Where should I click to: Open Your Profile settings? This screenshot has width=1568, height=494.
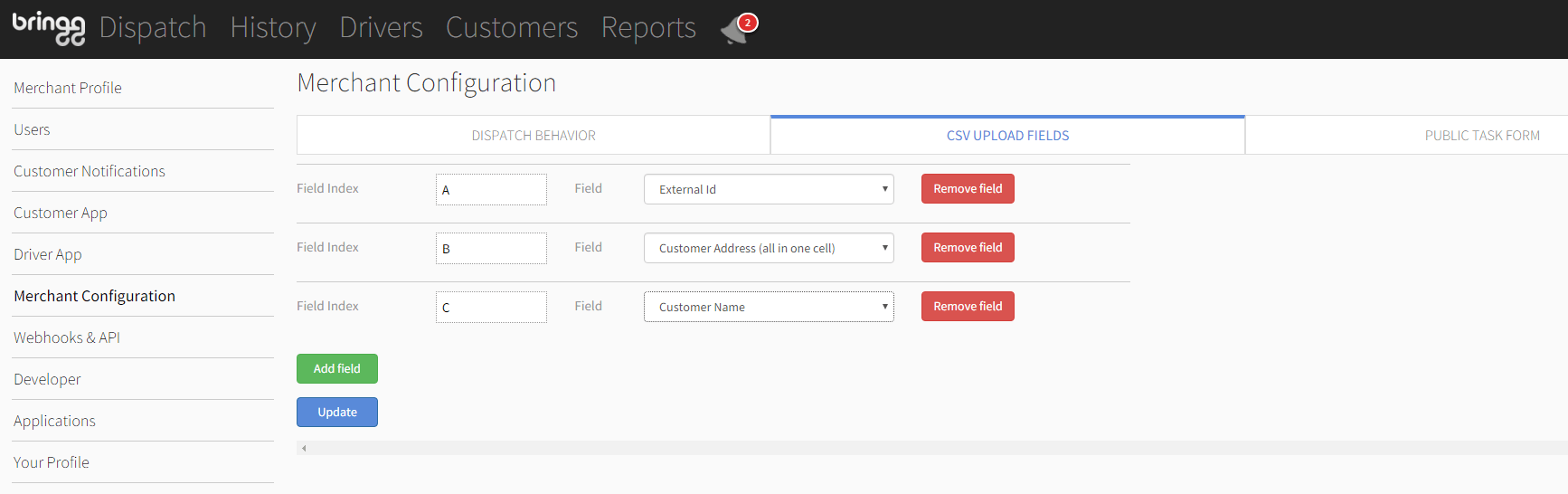(52, 462)
